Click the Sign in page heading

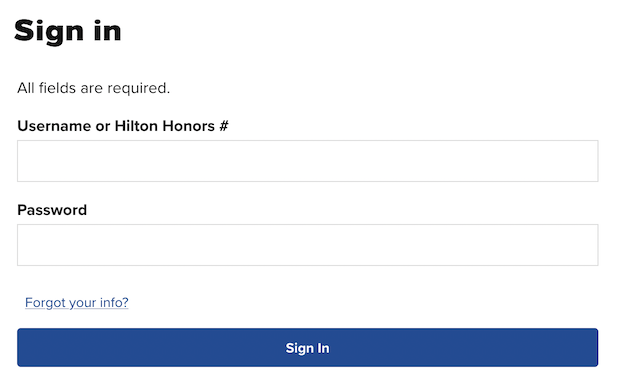click(68, 31)
